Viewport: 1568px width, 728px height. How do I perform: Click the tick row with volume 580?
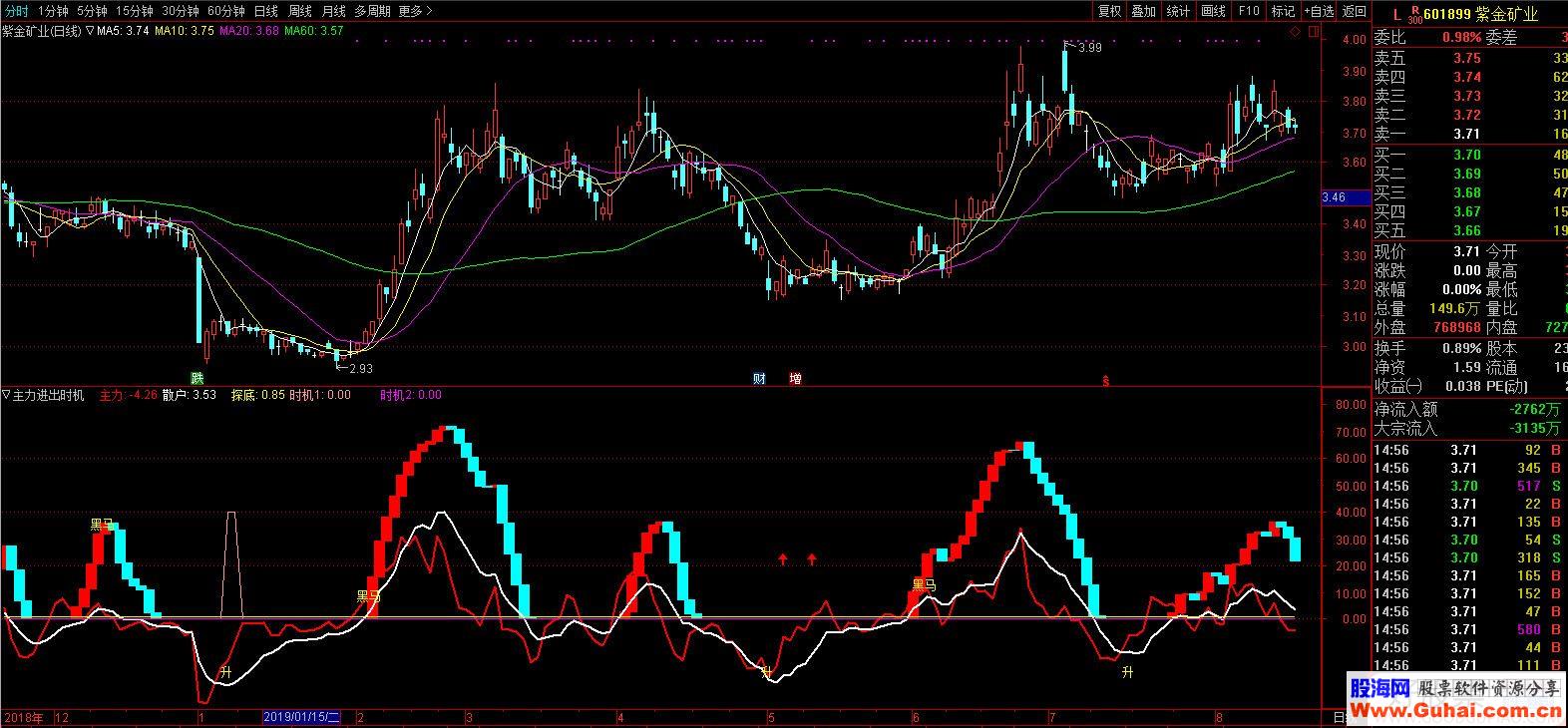tap(1470, 630)
